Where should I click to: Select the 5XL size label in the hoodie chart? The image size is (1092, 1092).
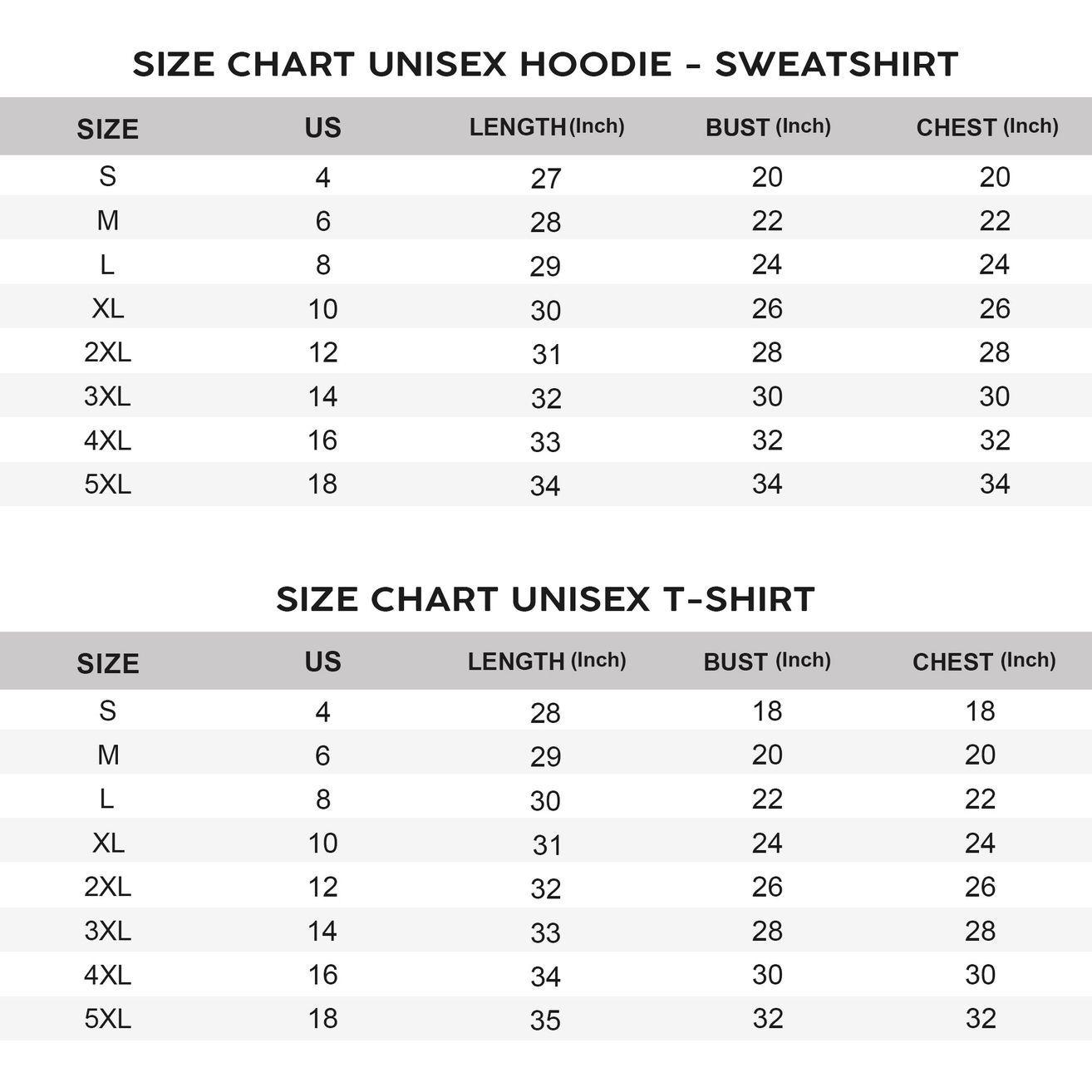click(x=107, y=484)
